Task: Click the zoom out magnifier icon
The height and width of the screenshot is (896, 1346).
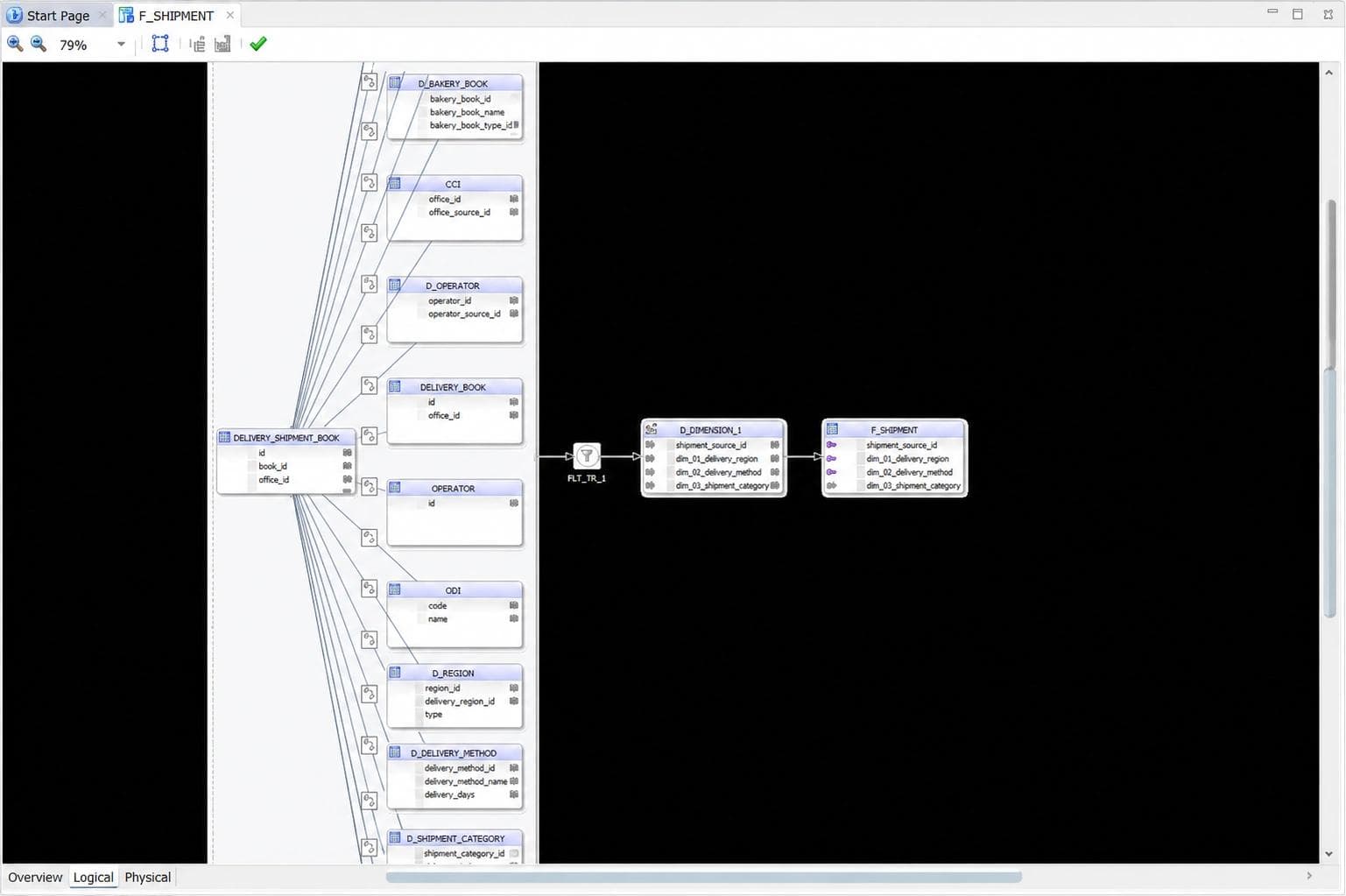Action: [39, 44]
